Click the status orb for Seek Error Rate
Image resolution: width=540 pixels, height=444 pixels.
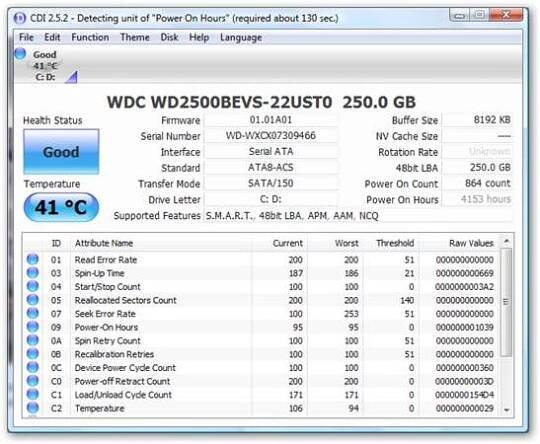click(32, 313)
